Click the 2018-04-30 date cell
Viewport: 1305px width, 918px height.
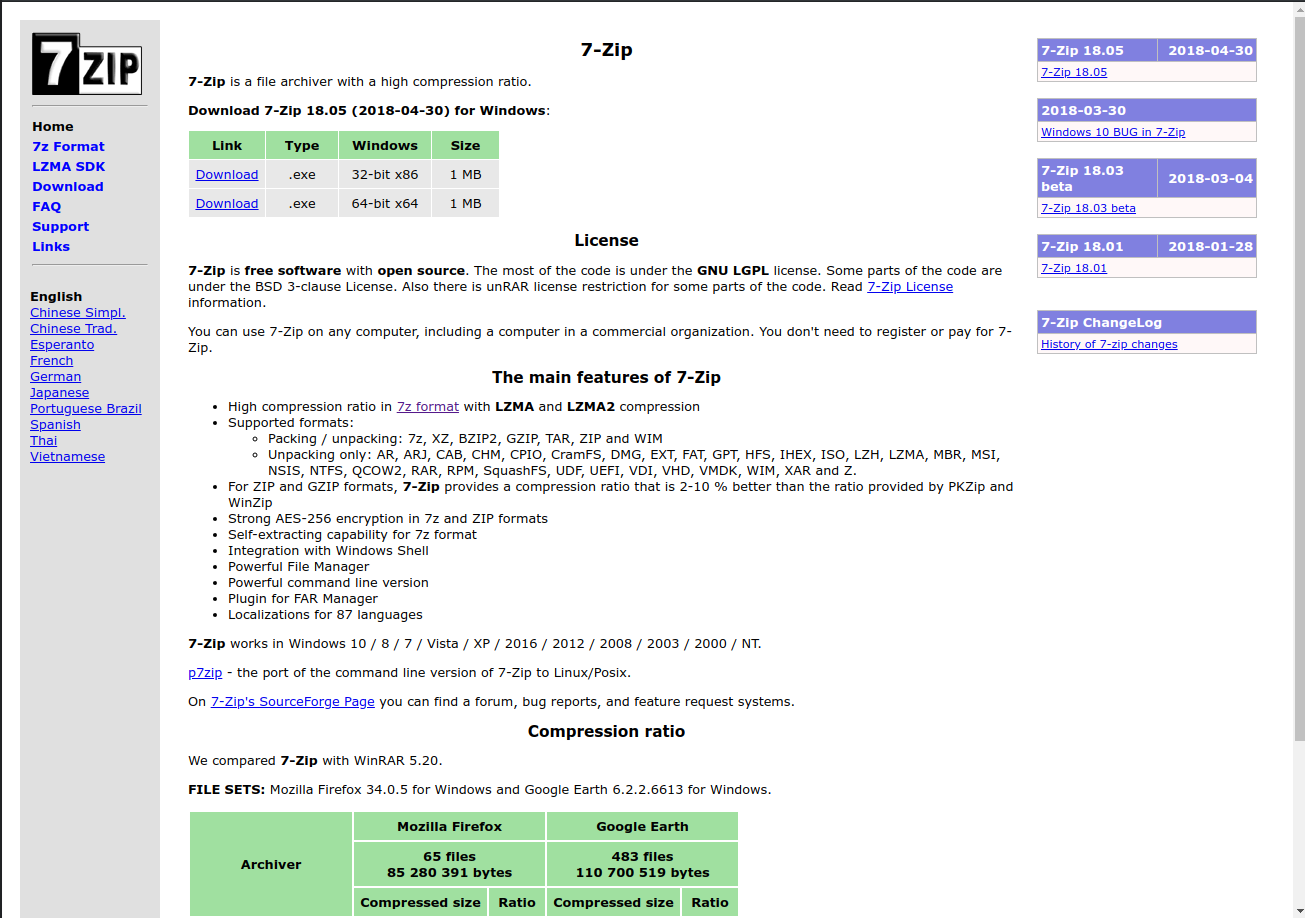1207,50
